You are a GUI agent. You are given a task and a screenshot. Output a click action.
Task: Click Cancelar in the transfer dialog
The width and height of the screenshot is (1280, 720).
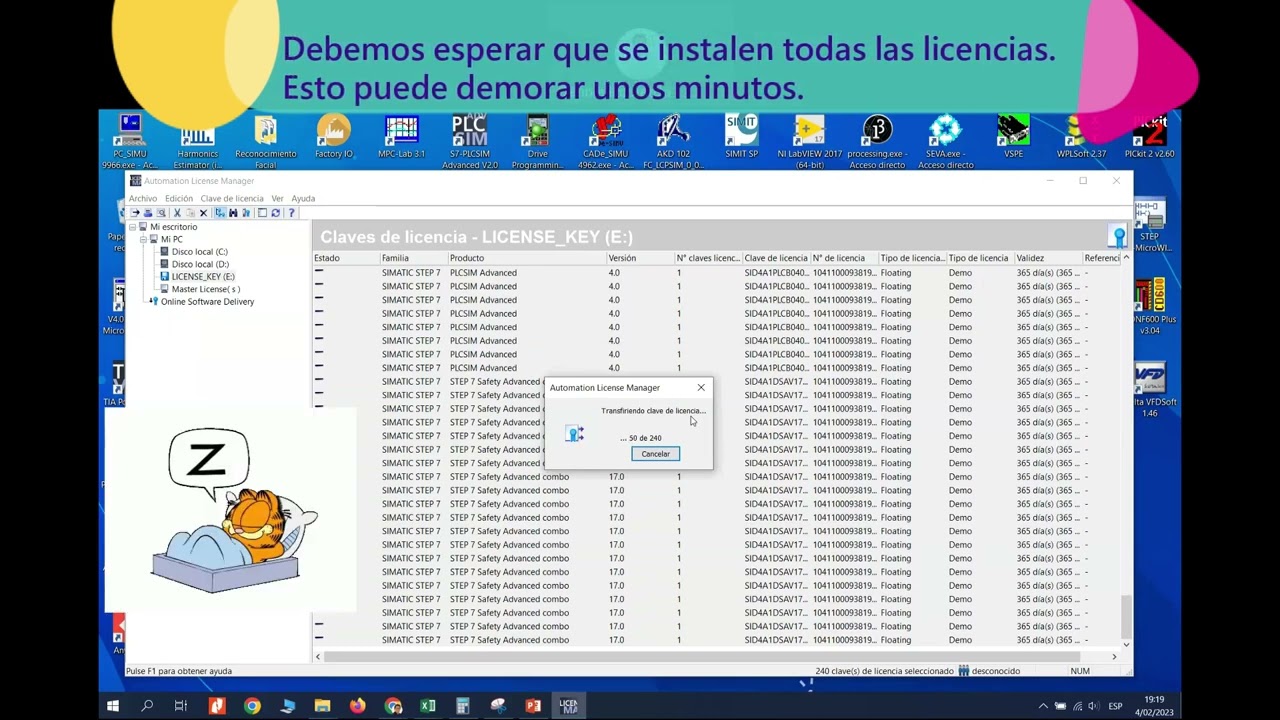(655, 454)
